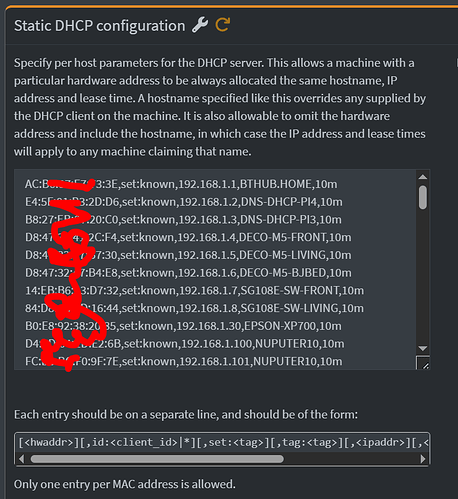This screenshot has width=458, height=499.
Task: Click the DNS-DHCP-PI4 entry line
Action: coord(184,202)
